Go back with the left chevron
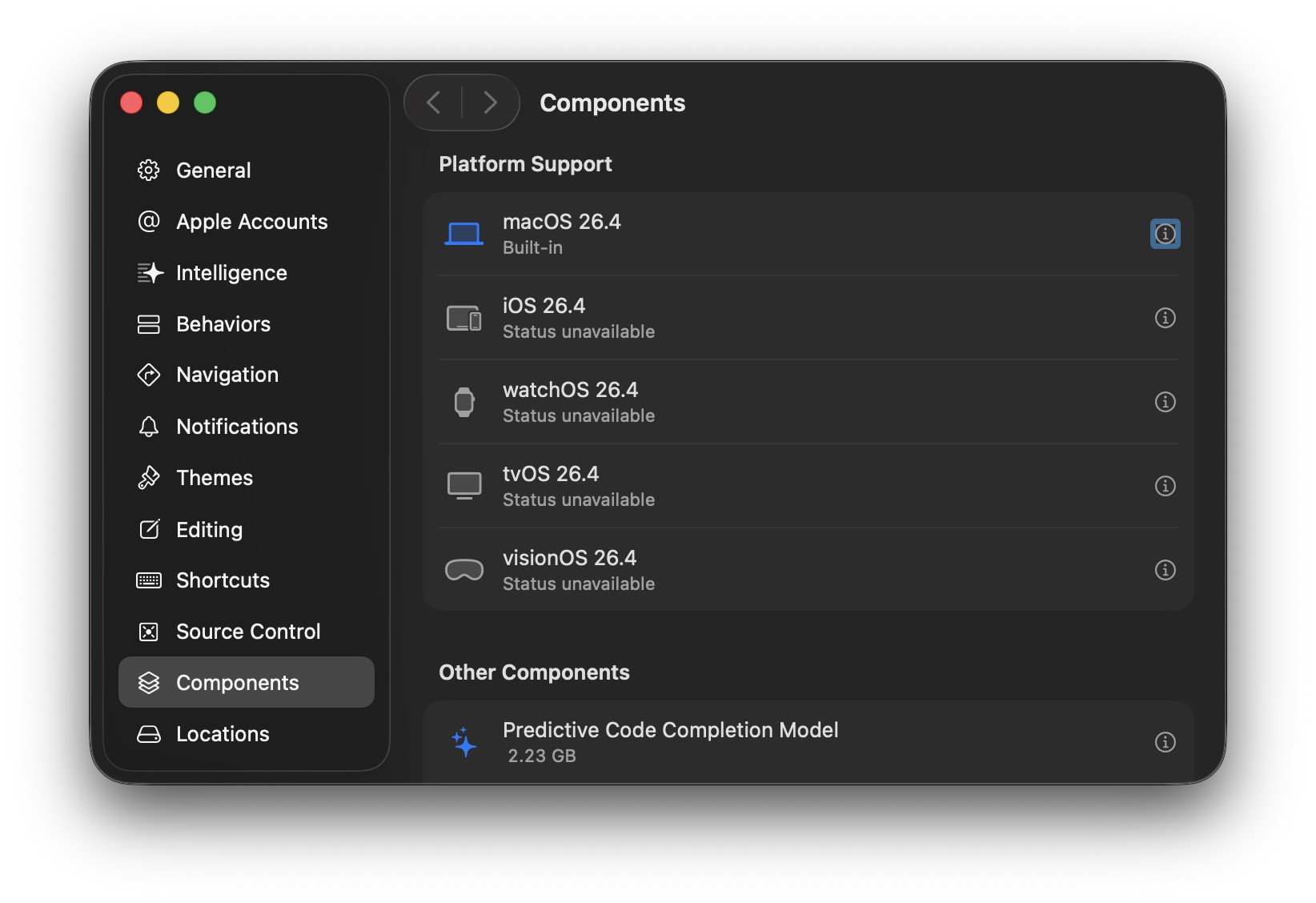 click(434, 102)
